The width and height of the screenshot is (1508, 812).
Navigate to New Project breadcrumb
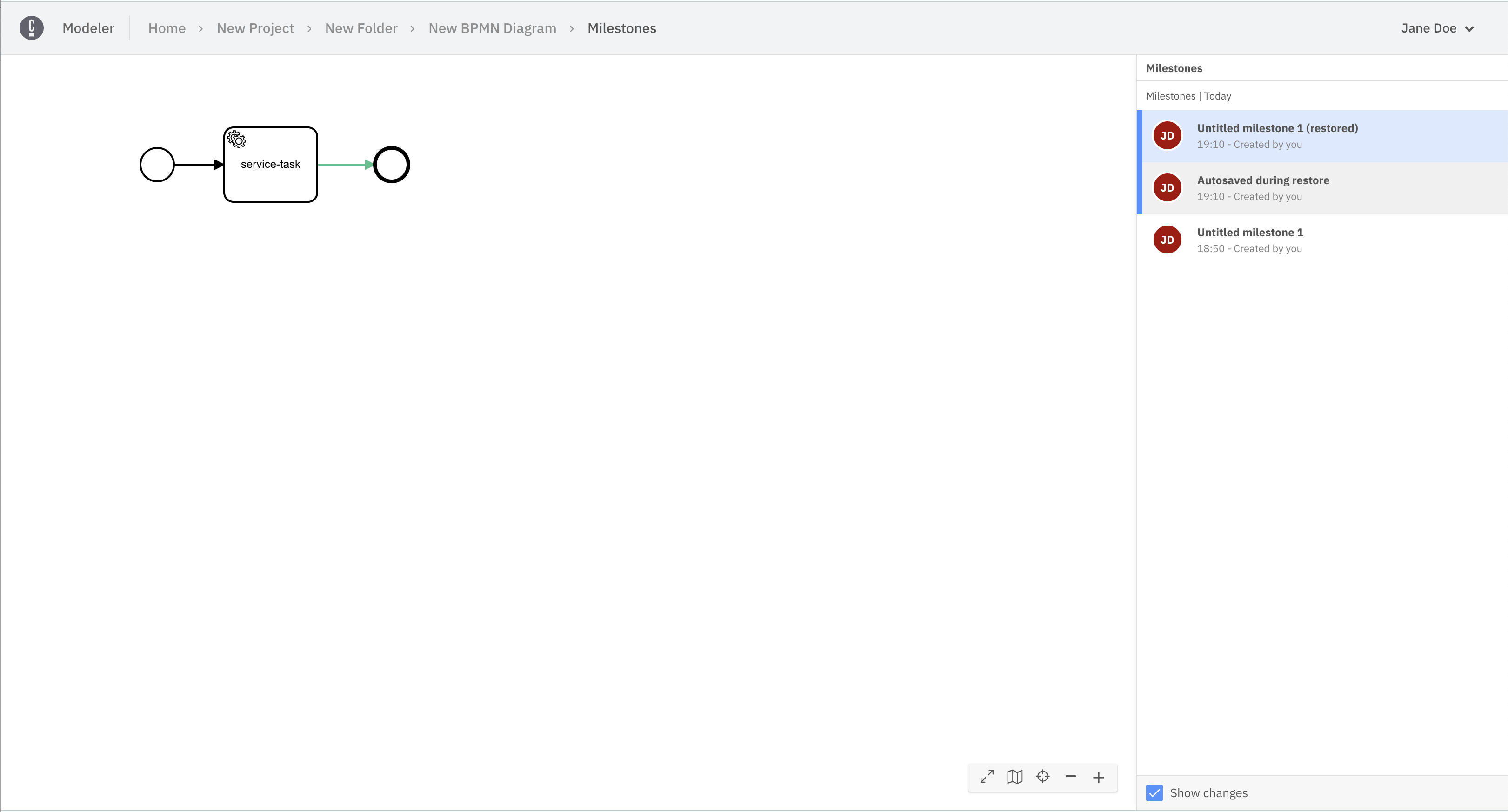(x=255, y=28)
